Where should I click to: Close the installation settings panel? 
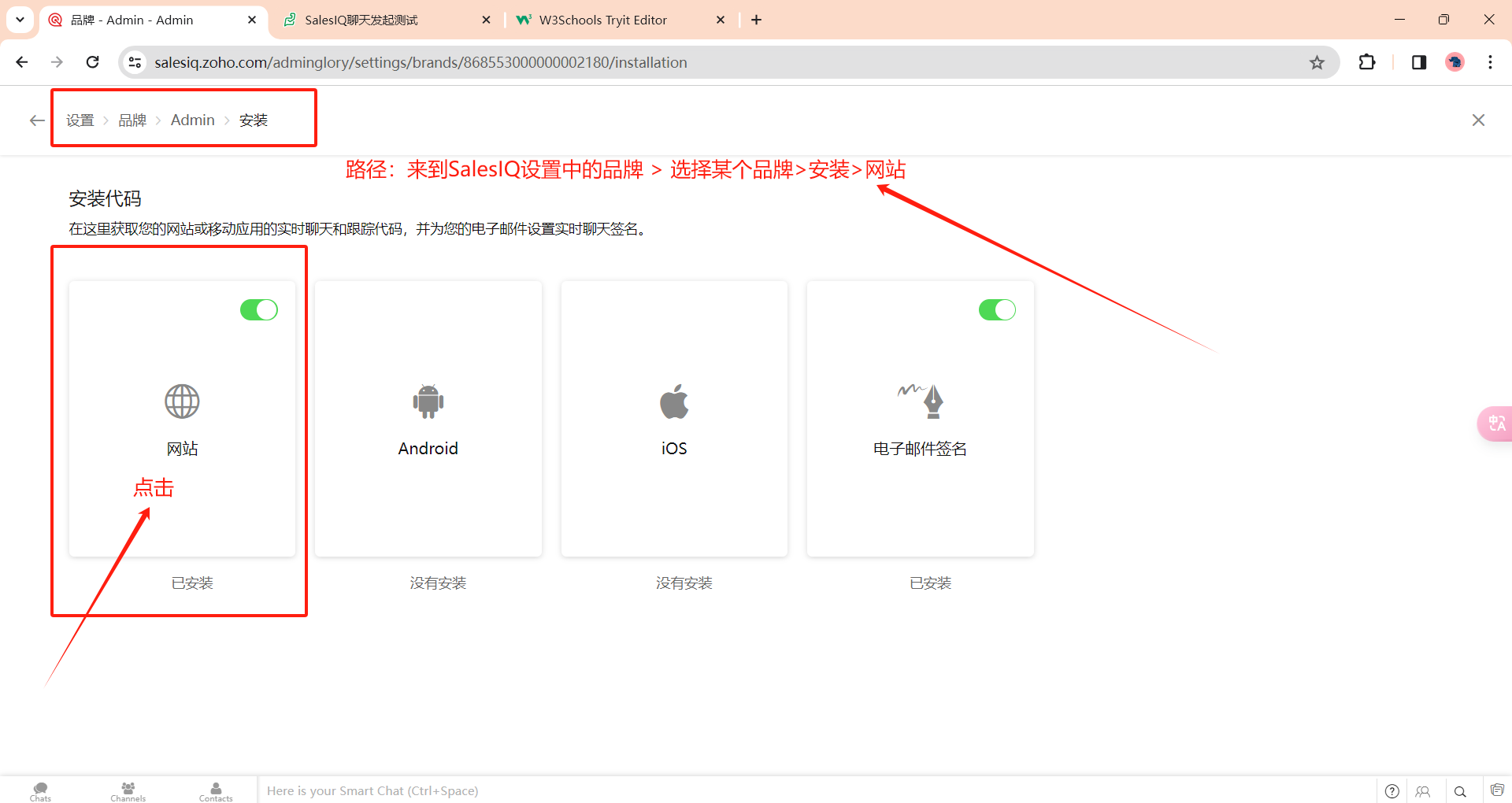[1478, 120]
